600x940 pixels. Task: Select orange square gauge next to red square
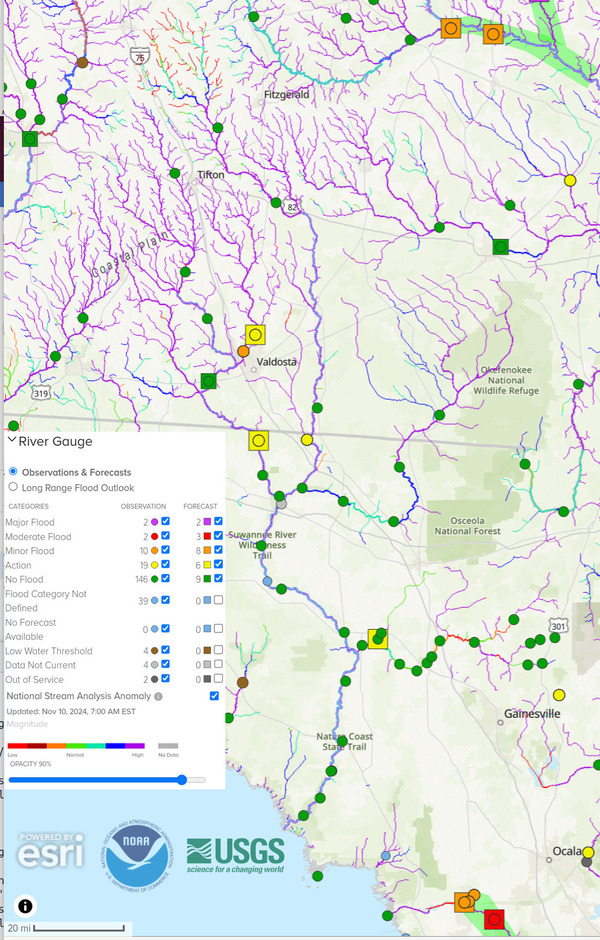pos(464,902)
